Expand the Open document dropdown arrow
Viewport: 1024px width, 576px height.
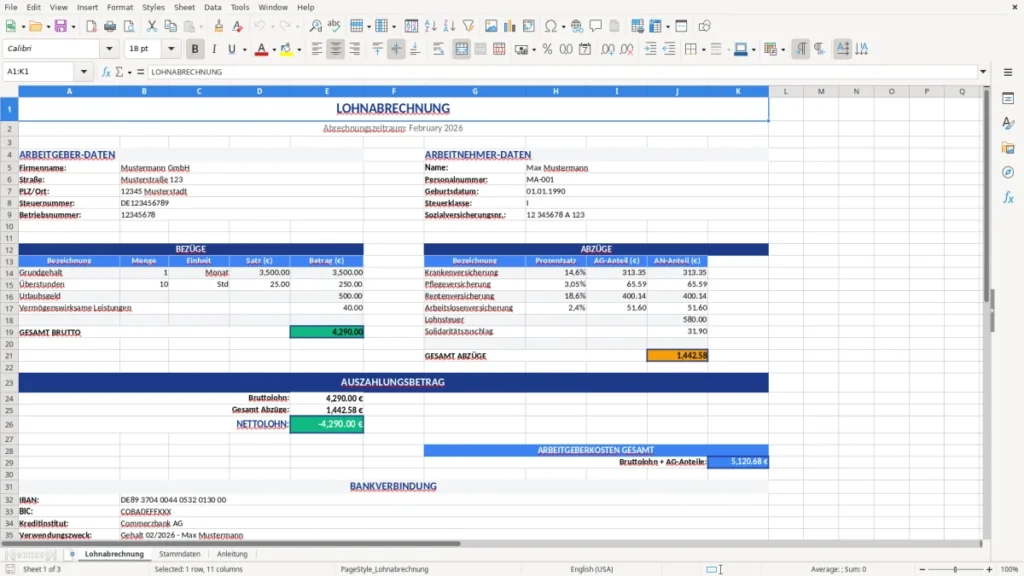[48, 27]
